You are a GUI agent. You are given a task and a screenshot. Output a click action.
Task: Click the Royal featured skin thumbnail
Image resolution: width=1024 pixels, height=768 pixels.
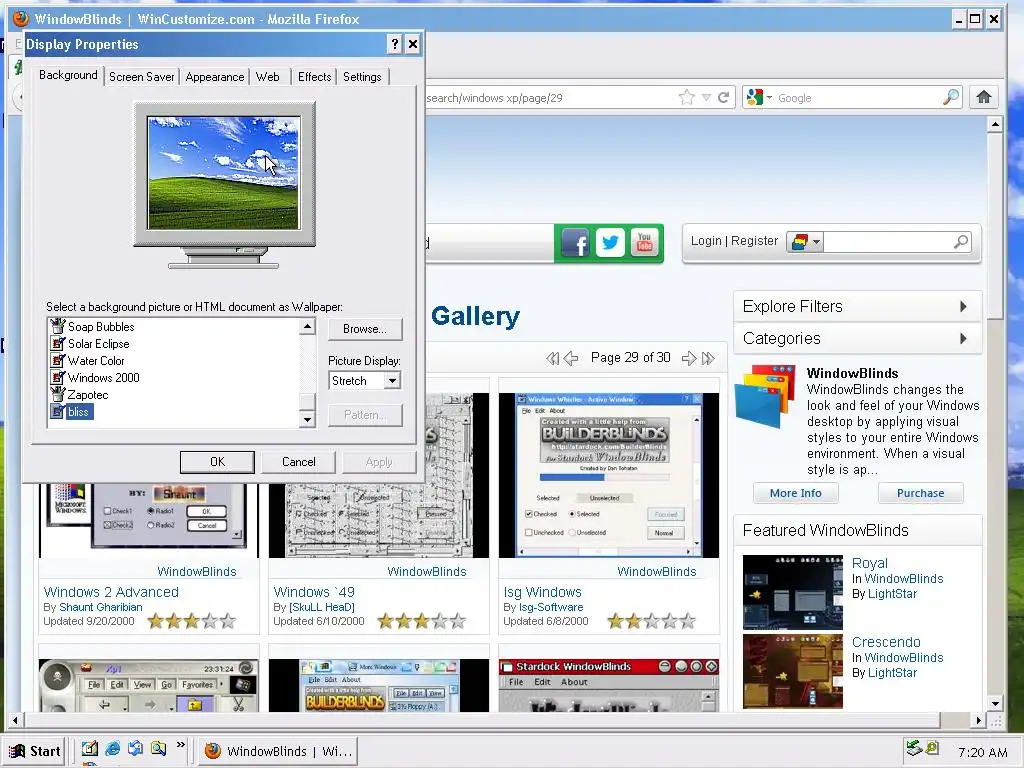click(793, 592)
